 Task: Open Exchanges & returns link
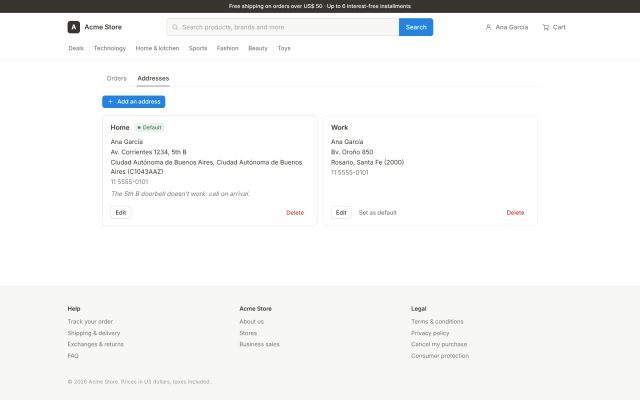(x=96, y=344)
